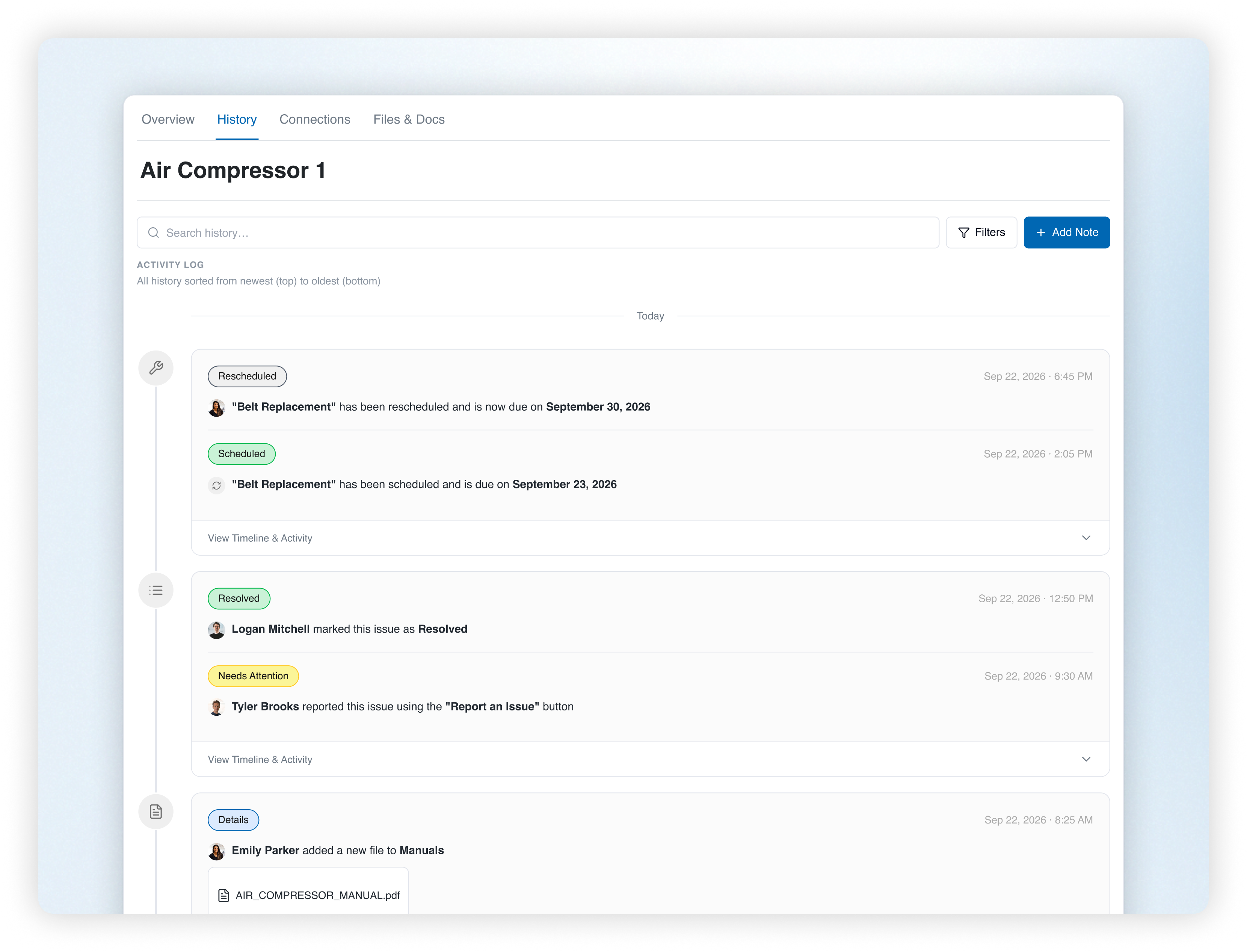
Task: Click chevron in Belt Replacement card footer
Action: 1086,538
